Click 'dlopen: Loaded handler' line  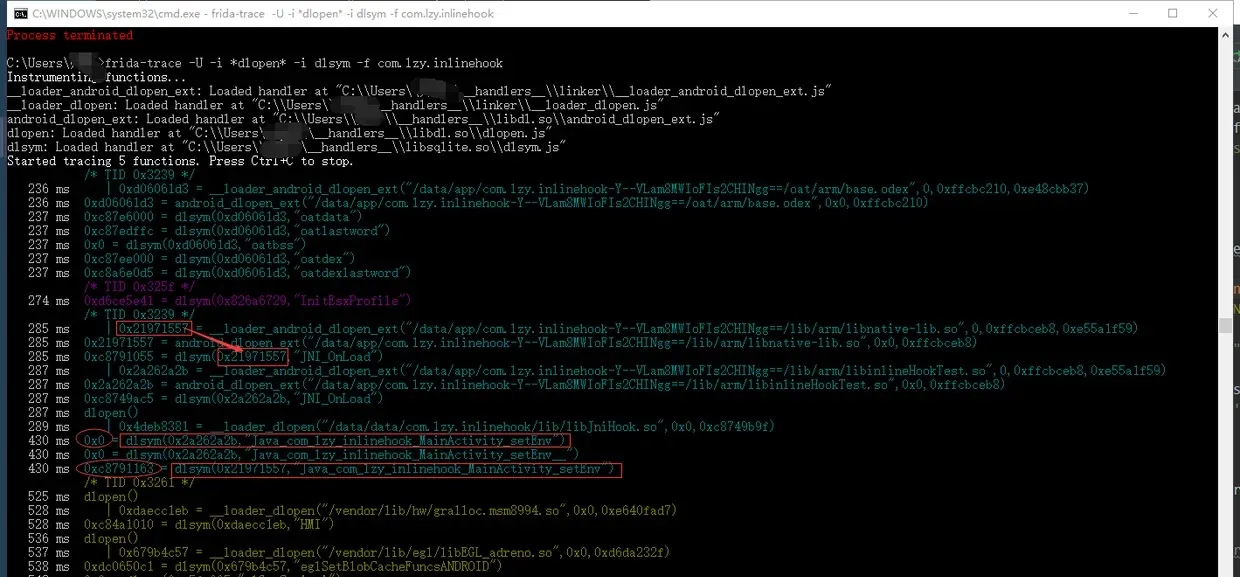280,133
